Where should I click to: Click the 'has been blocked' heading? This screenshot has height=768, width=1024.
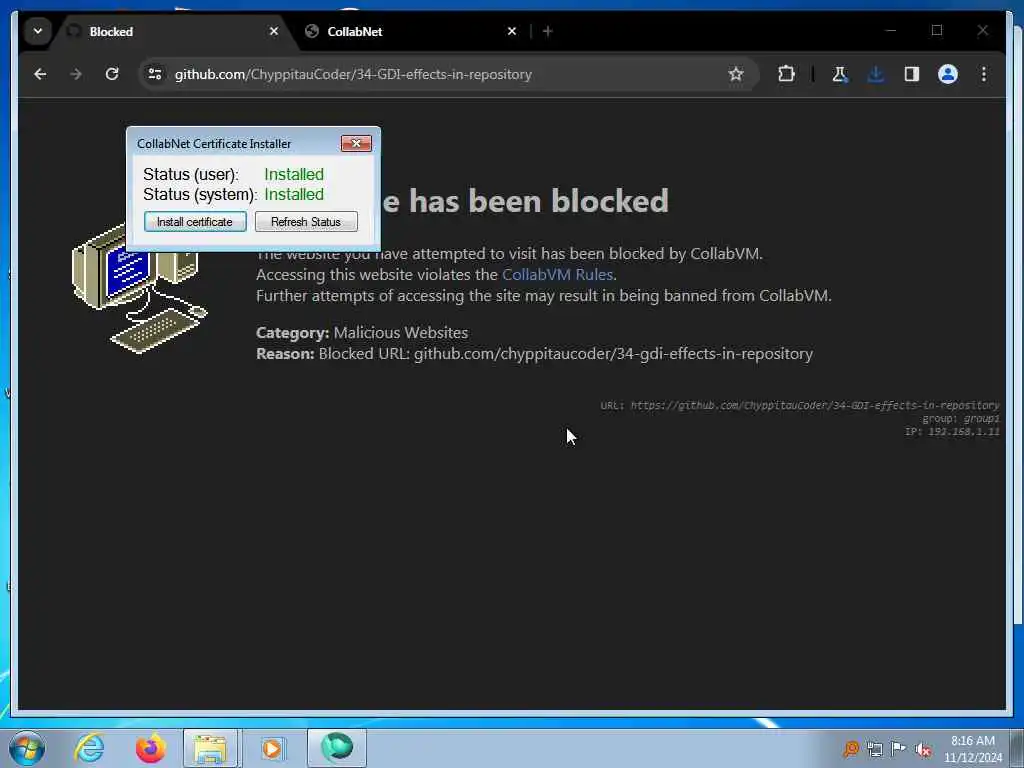point(526,201)
